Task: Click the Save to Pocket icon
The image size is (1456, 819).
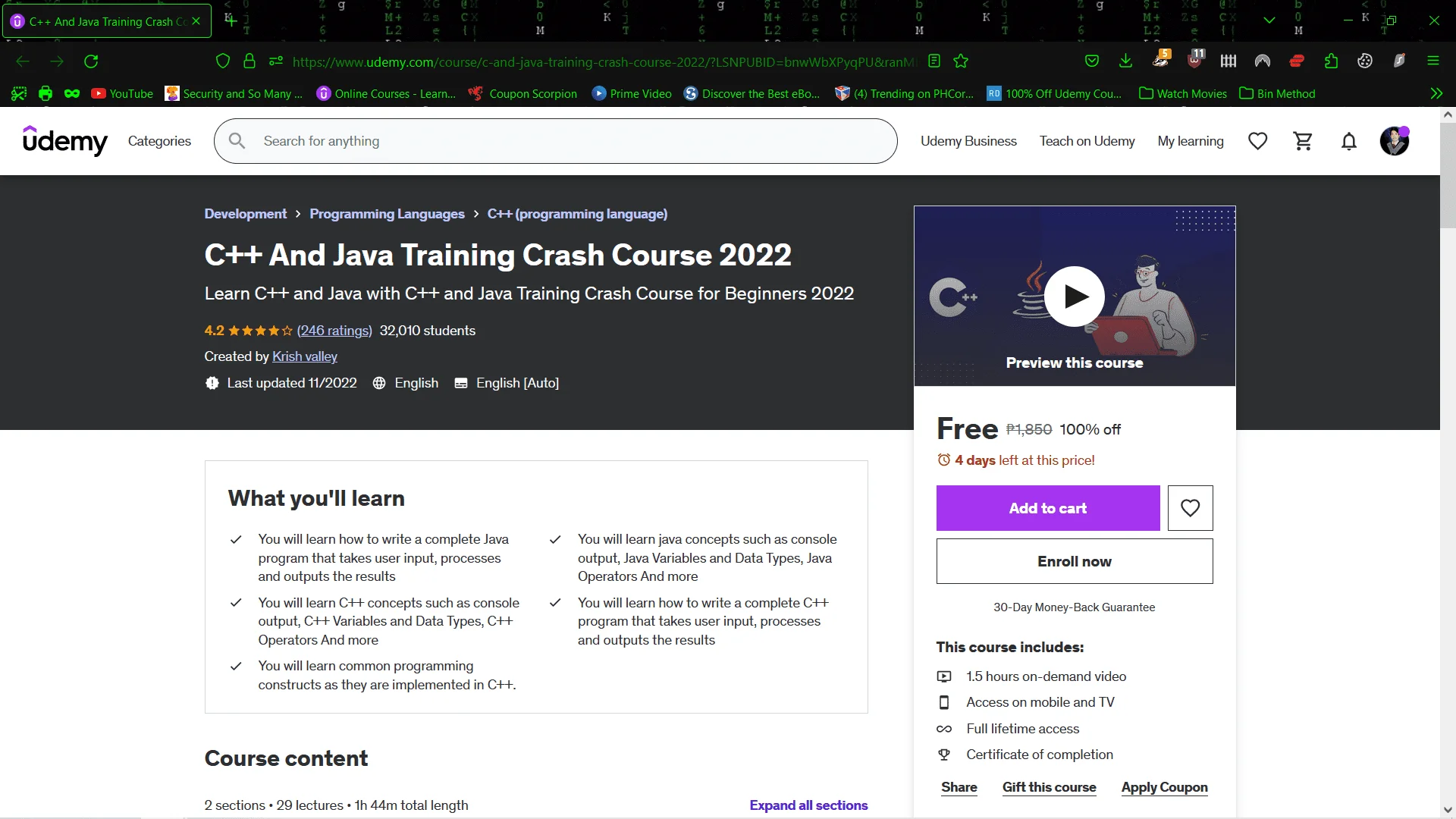Action: (x=1092, y=61)
